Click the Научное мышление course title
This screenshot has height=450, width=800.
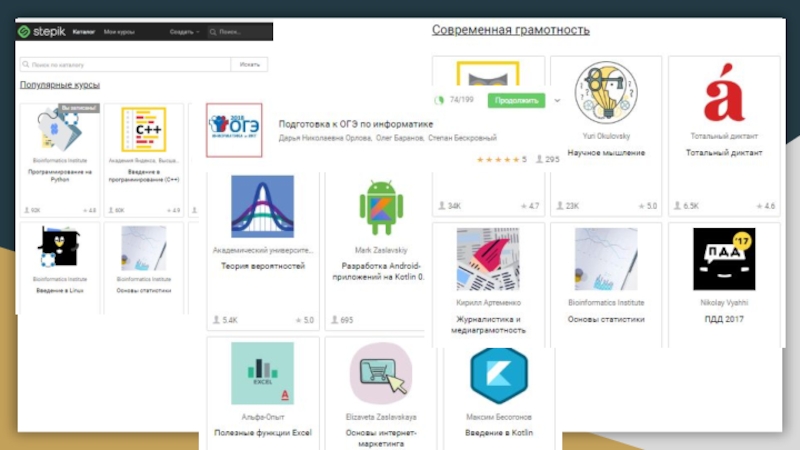[606, 153]
